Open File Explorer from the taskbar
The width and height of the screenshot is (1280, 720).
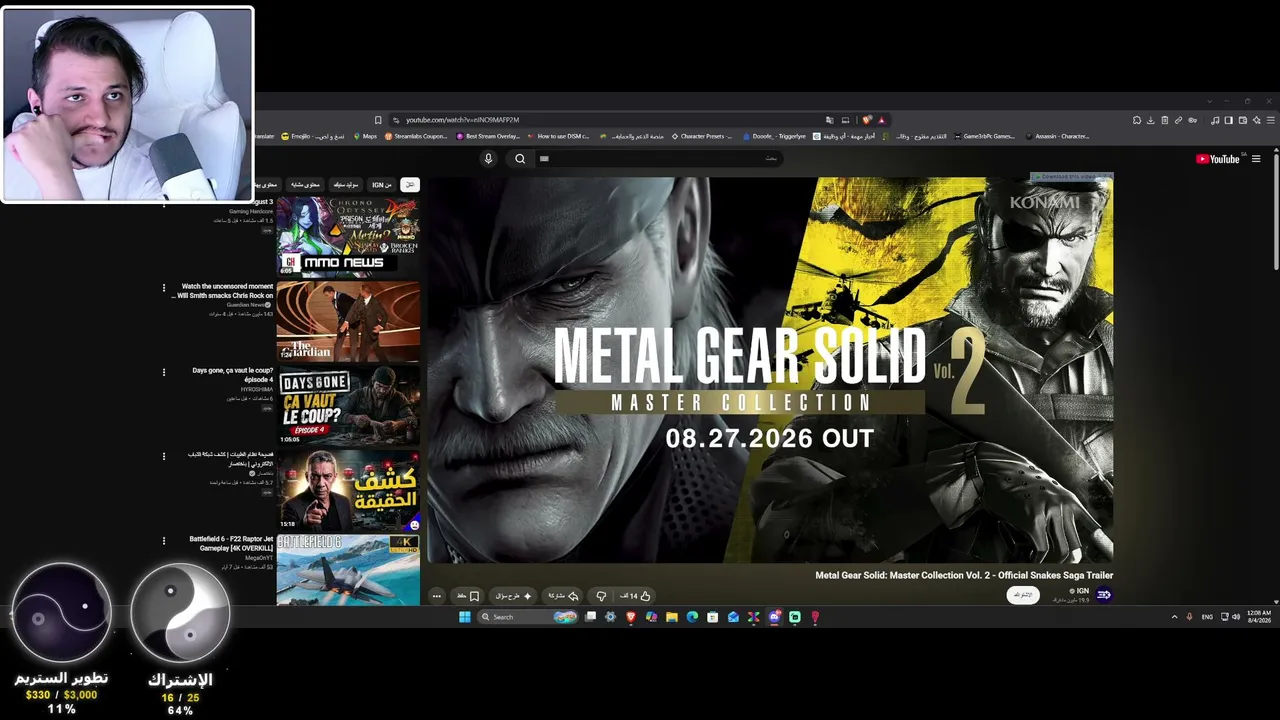(671, 617)
